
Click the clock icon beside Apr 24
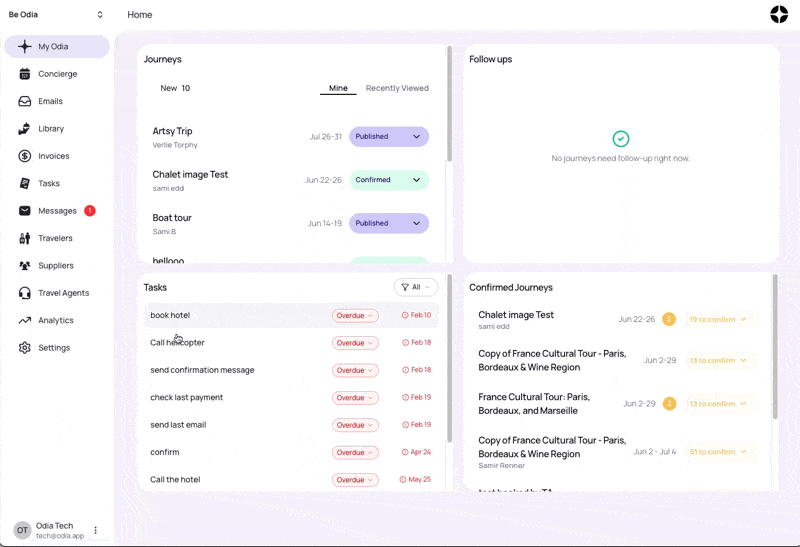(405, 452)
